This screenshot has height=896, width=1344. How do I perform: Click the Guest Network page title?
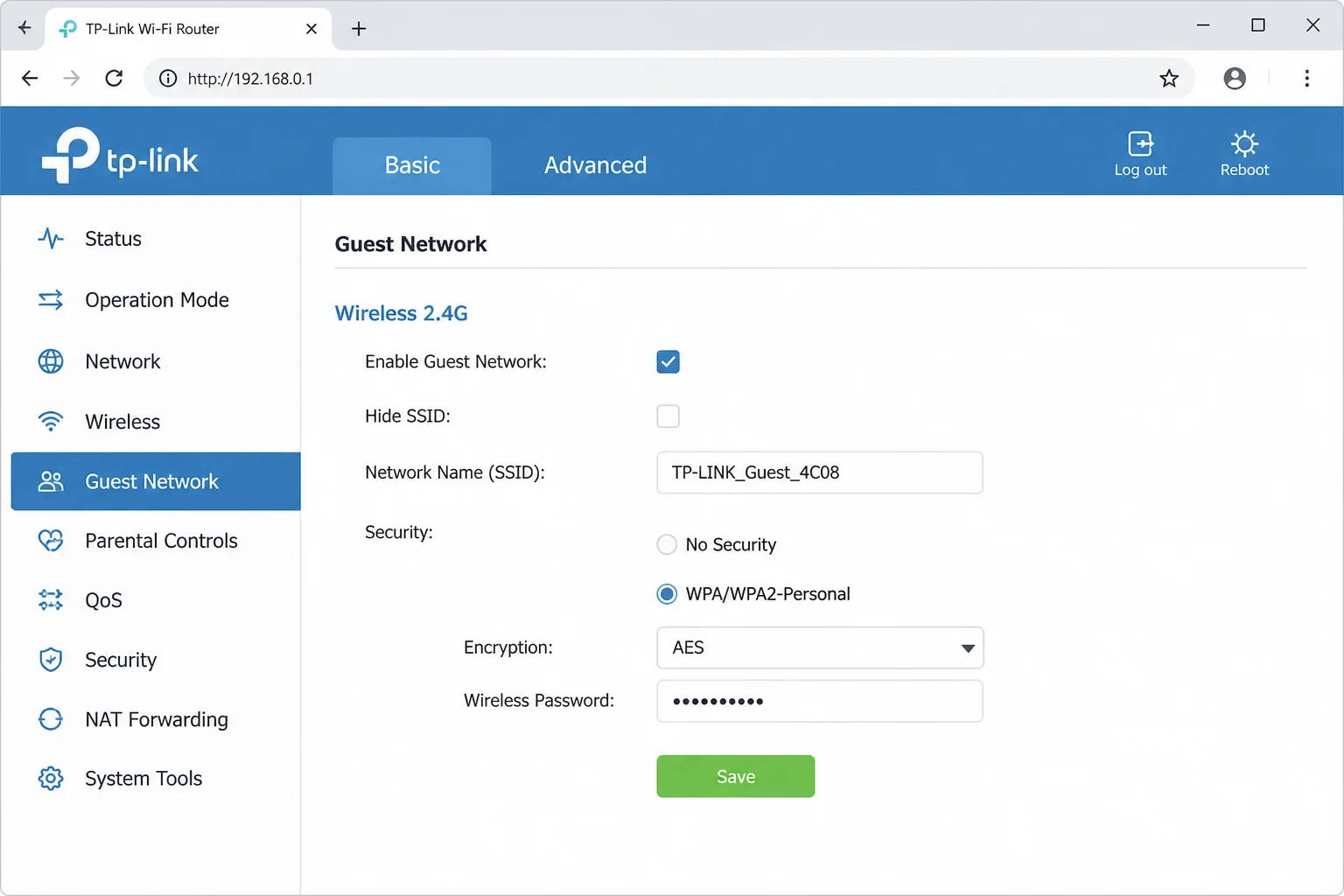(410, 244)
